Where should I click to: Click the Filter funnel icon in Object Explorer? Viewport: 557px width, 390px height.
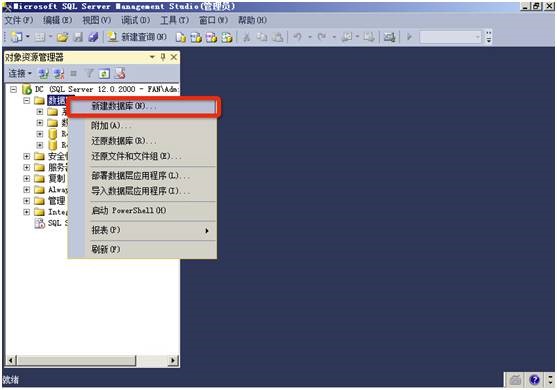(x=89, y=74)
